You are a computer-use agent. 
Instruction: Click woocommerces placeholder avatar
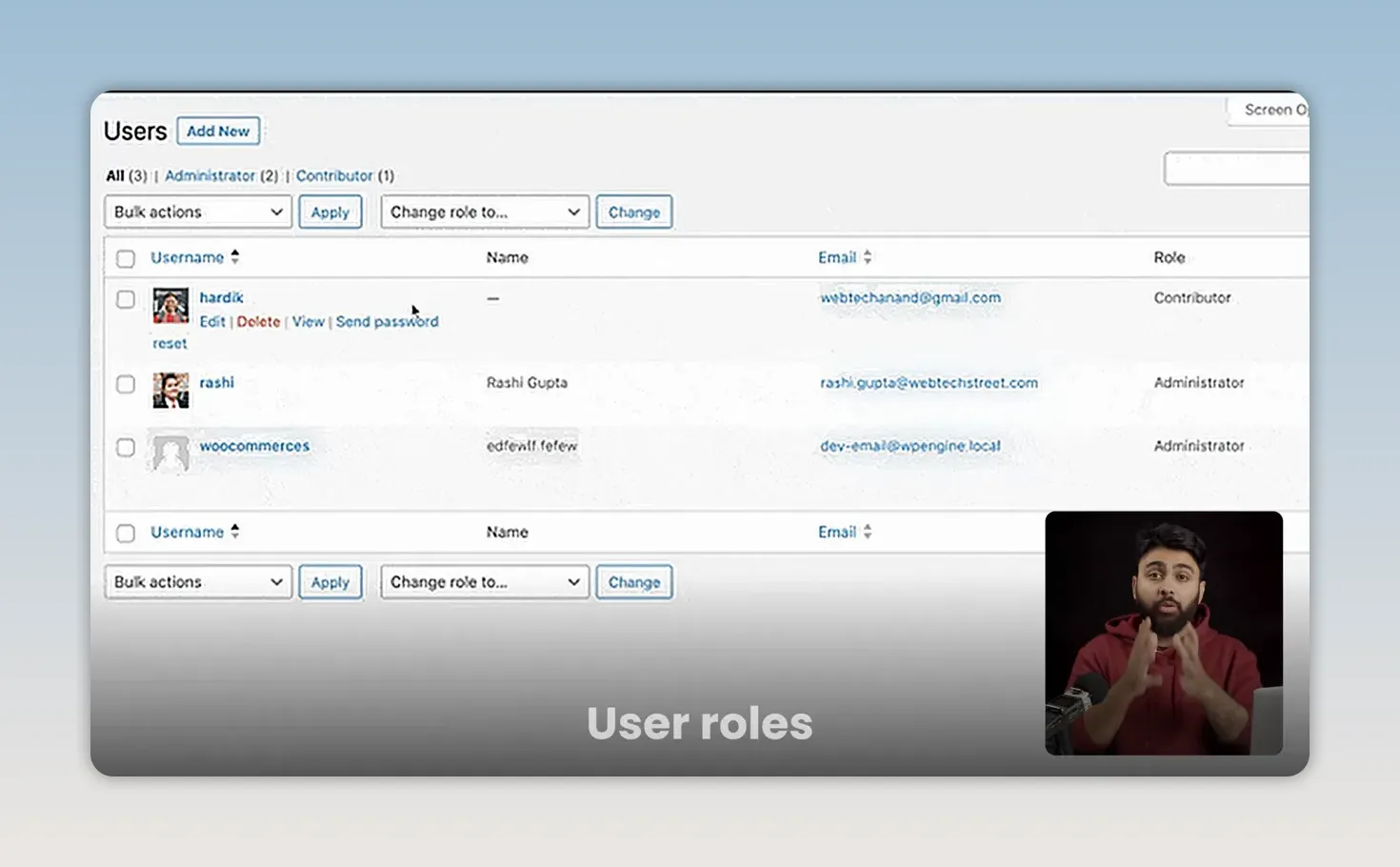(x=170, y=454)
